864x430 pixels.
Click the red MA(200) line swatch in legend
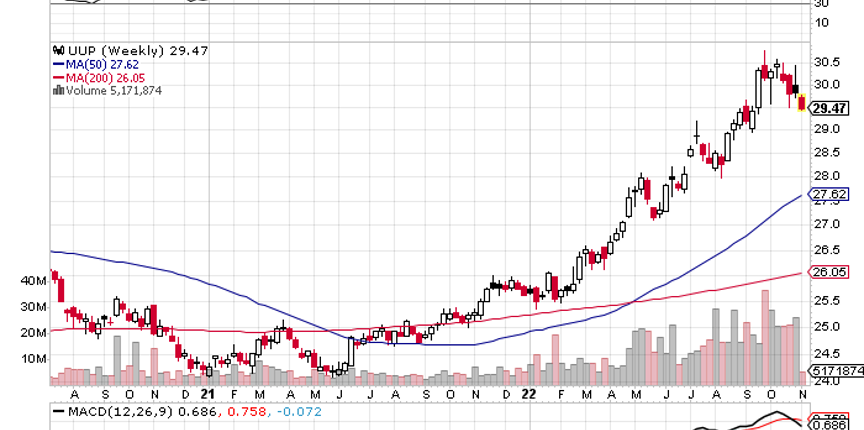[57, 77]
